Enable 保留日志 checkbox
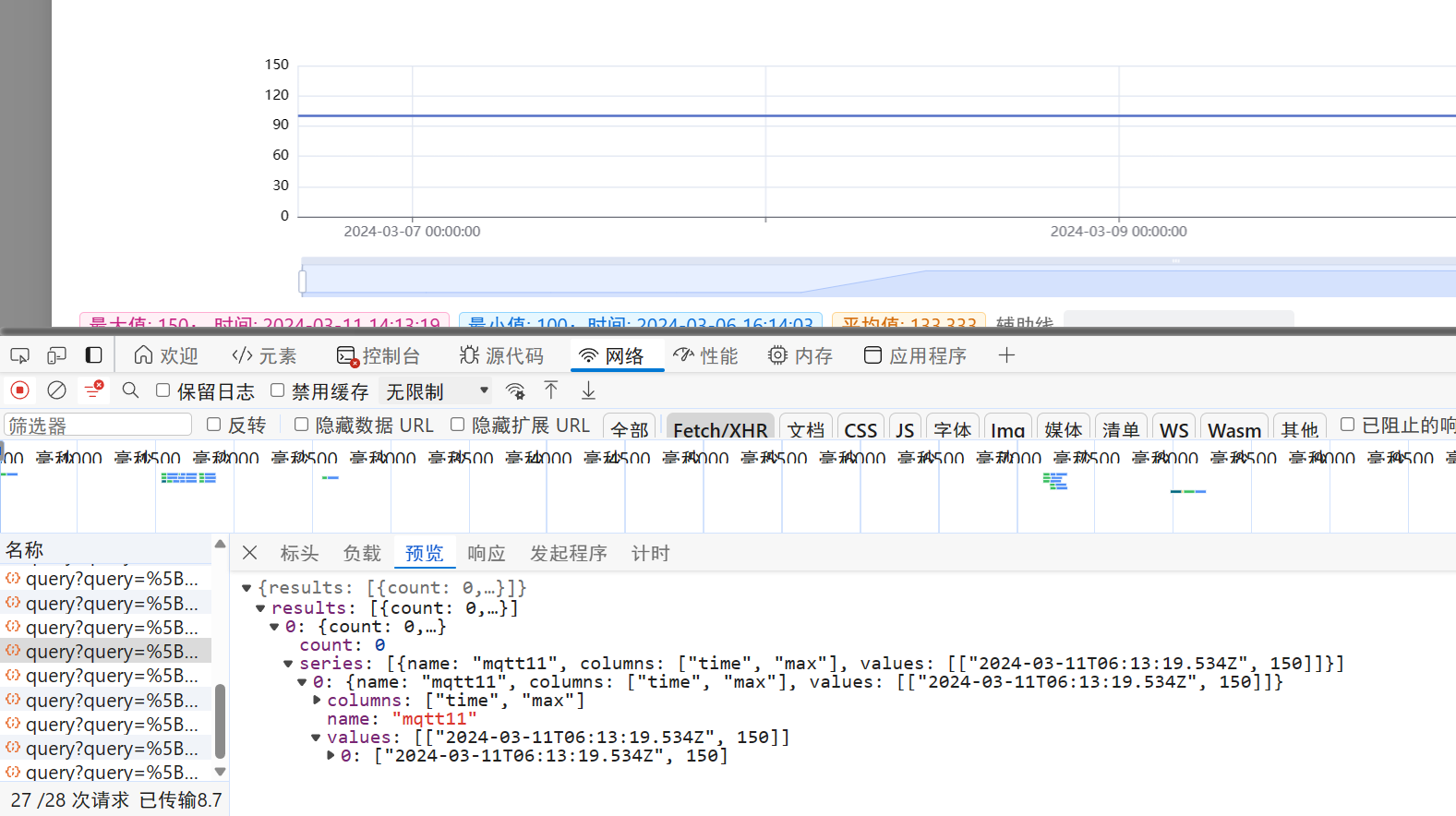The image size is (1456, 816). click(162, 390)
